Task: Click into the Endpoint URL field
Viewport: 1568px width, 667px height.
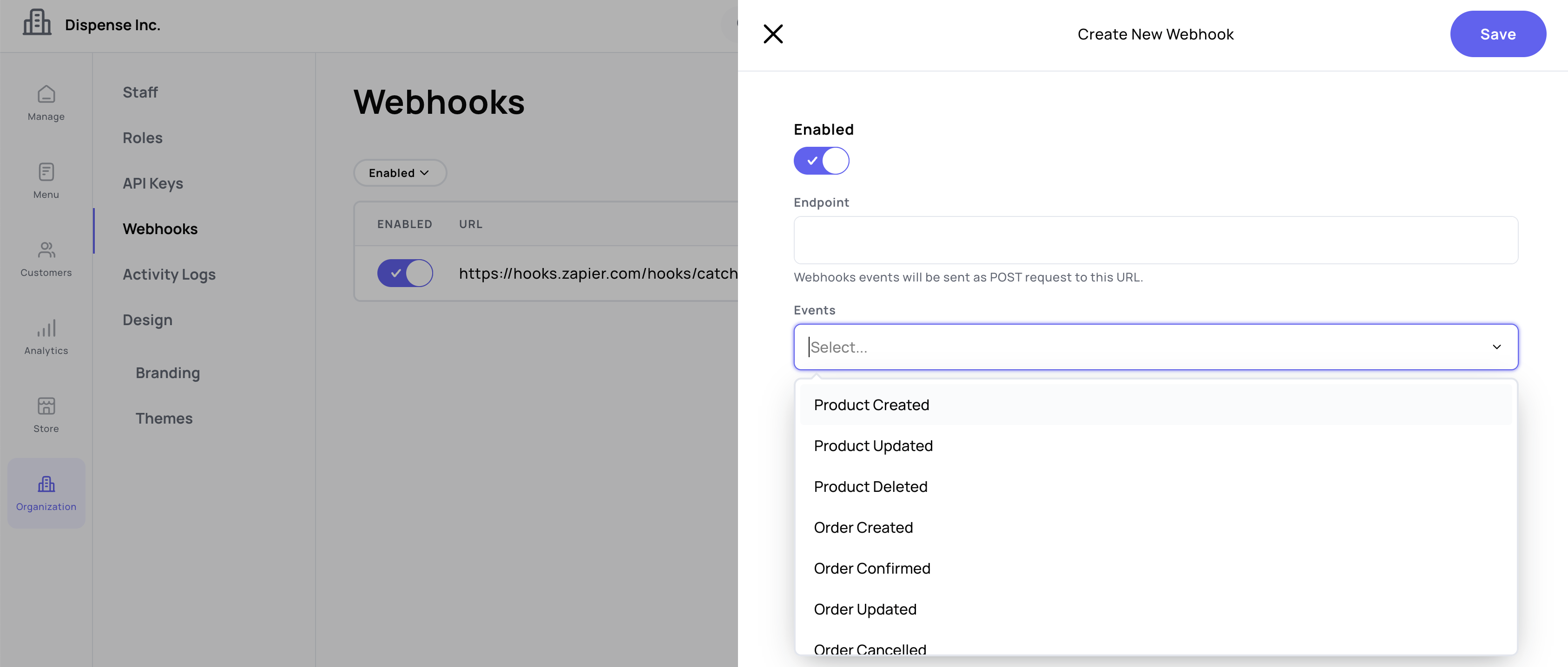Action: pyautogui.click(x=1155, y=240)
